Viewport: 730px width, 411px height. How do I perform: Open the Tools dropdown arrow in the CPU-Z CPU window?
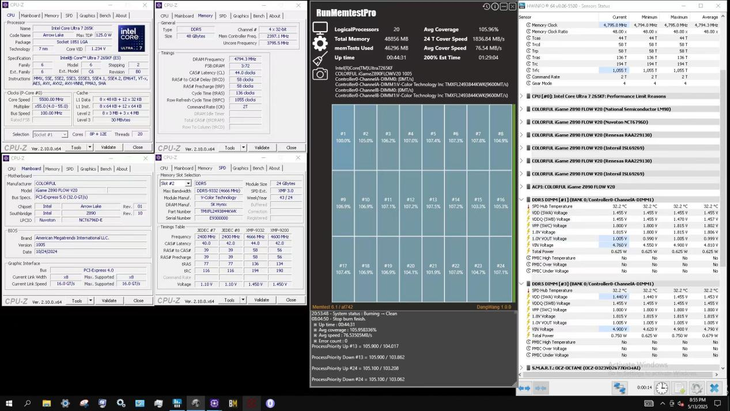tap(89, 147)
